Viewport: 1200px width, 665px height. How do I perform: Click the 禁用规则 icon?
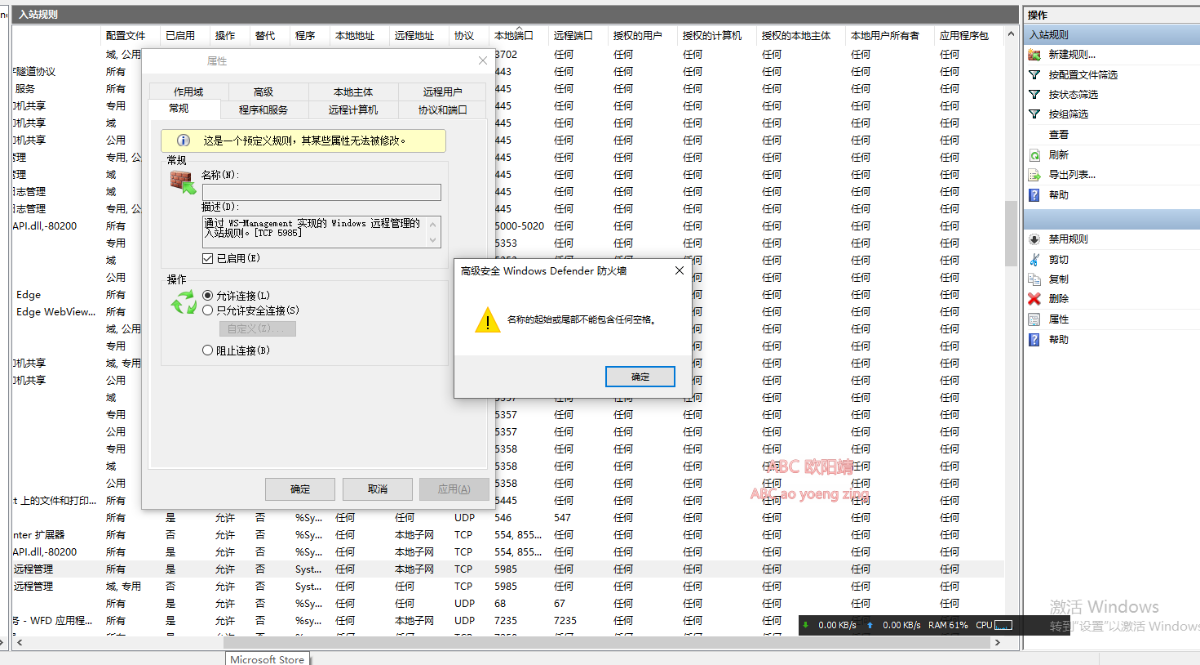coord(1034,240)
